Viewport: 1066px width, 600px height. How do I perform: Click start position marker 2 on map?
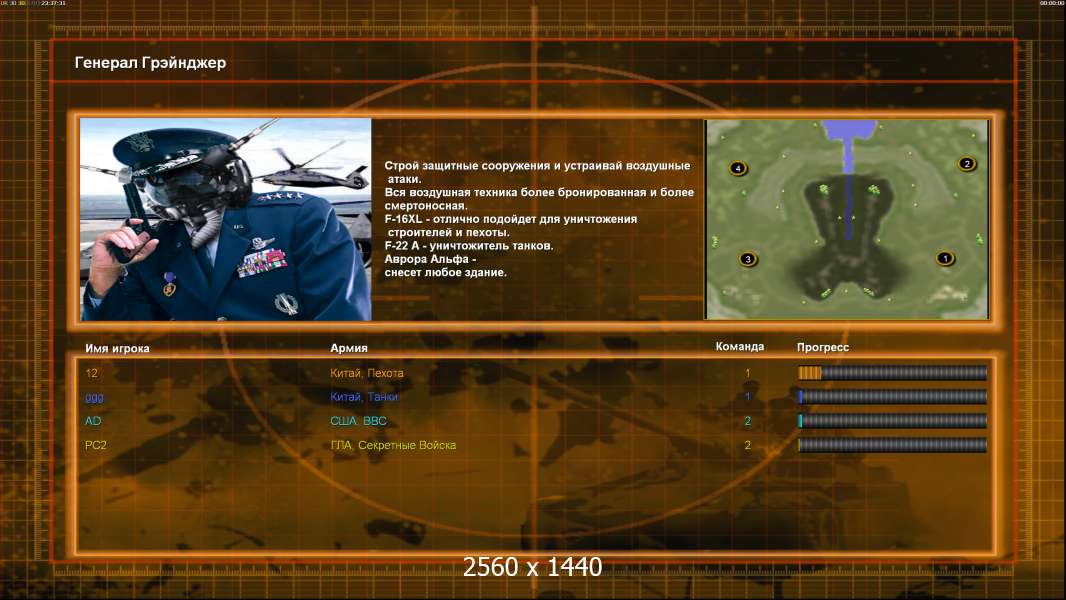[x=966, y=164]
